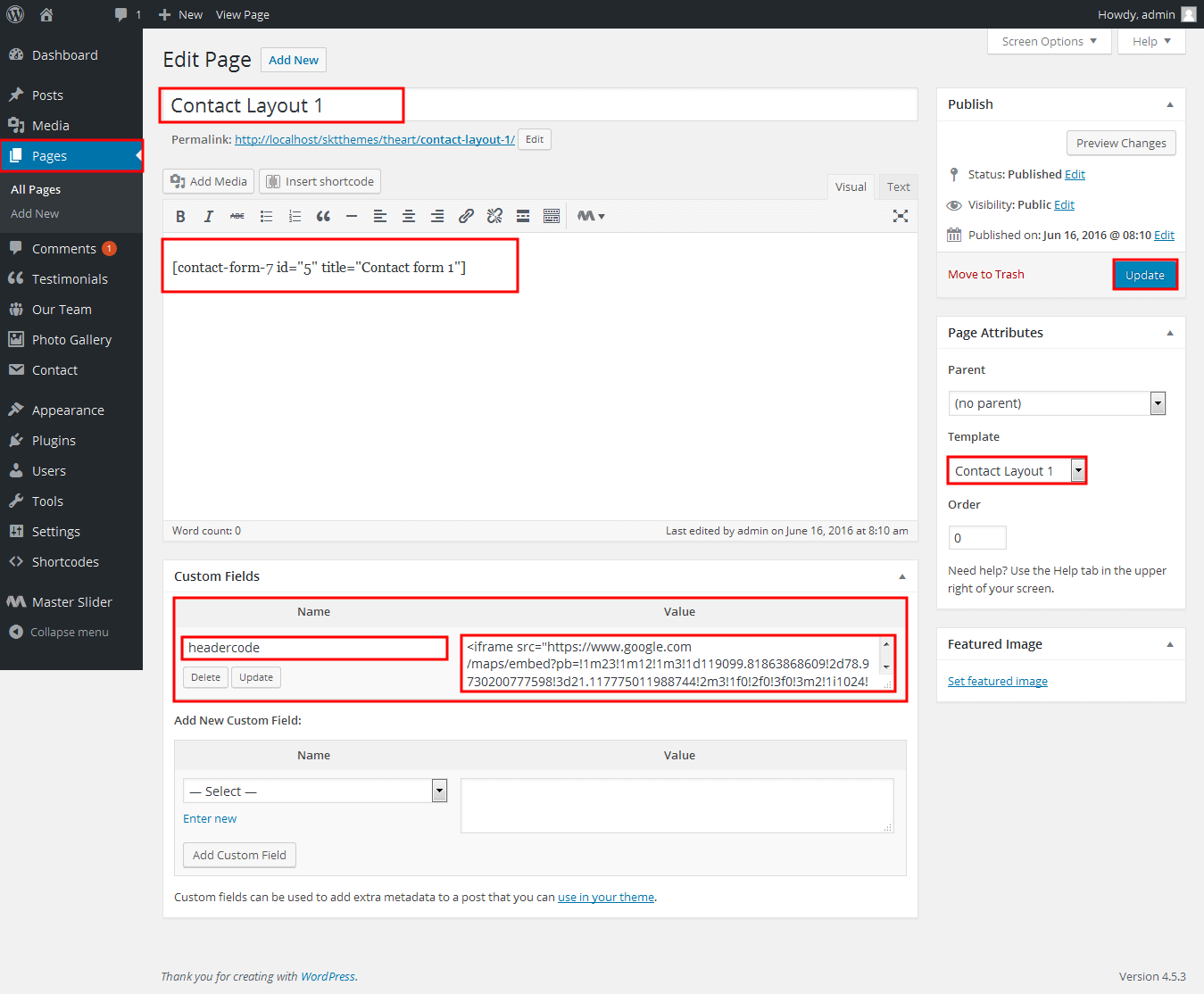
Task: Move this page to Trash
Action: [986, 274]
